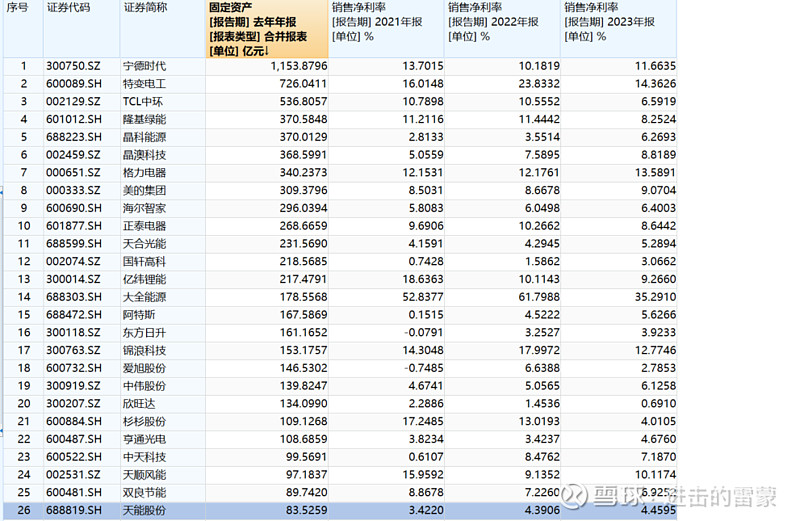Image resolution: width=800 pixels, height=521 pixels.
Task: Click stock code 601012.SH
Action: (73, 119)
